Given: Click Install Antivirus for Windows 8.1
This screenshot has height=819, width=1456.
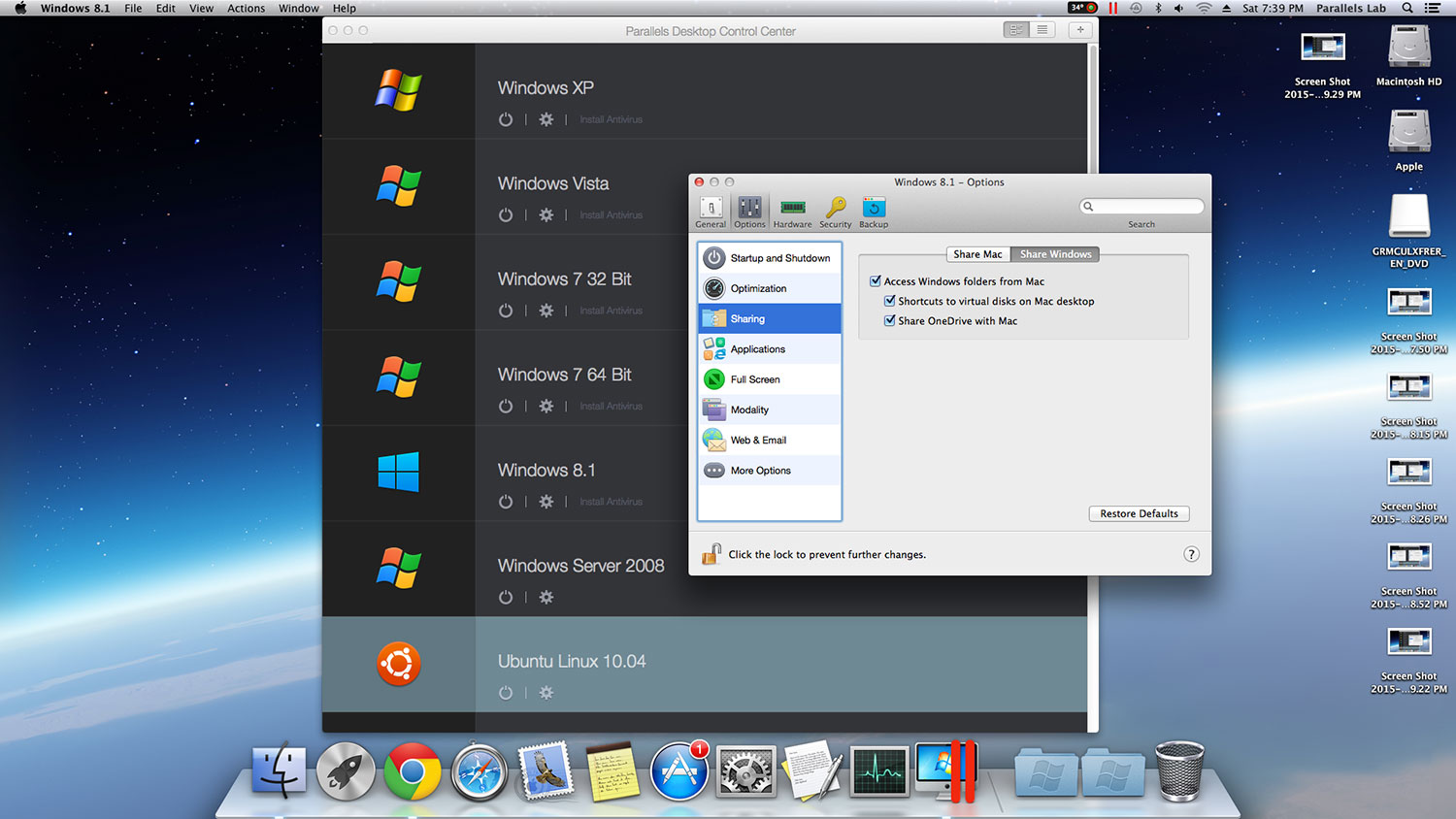Looking at the screenshot, I should point(612,502).
